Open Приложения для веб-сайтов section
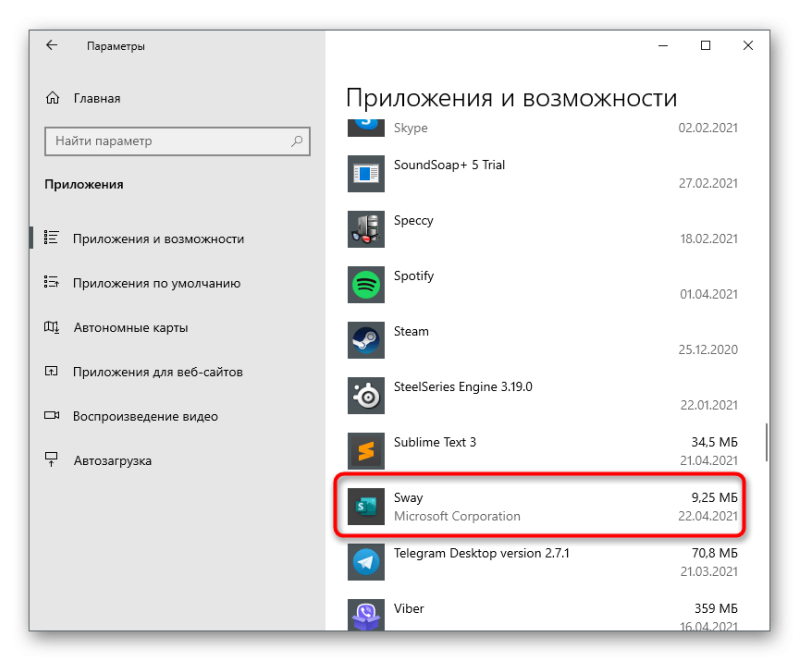 pos(177,372)
